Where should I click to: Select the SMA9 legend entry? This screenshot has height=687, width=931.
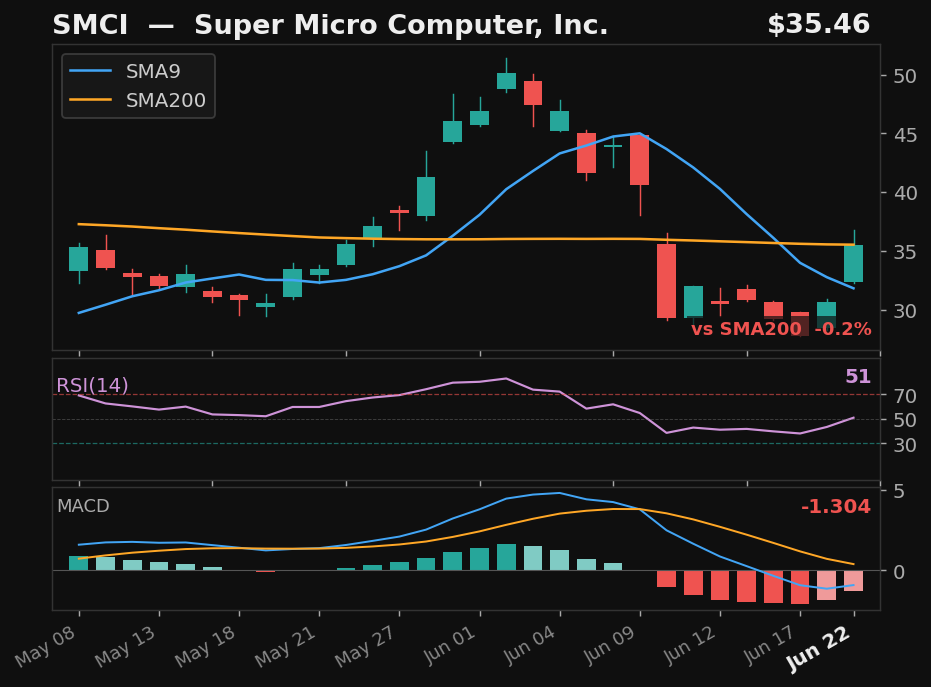[x=125, y=71]
